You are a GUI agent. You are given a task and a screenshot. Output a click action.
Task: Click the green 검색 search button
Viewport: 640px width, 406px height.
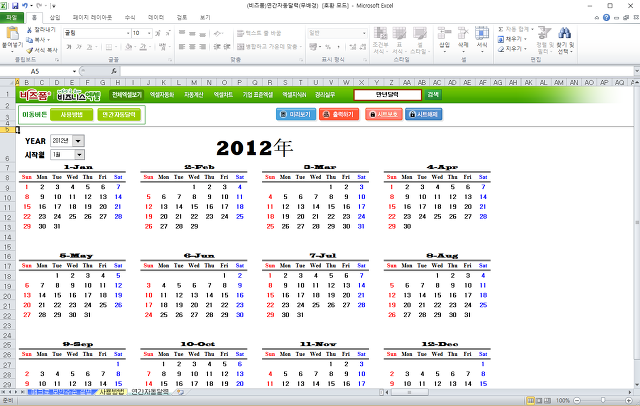pos(433,95)
